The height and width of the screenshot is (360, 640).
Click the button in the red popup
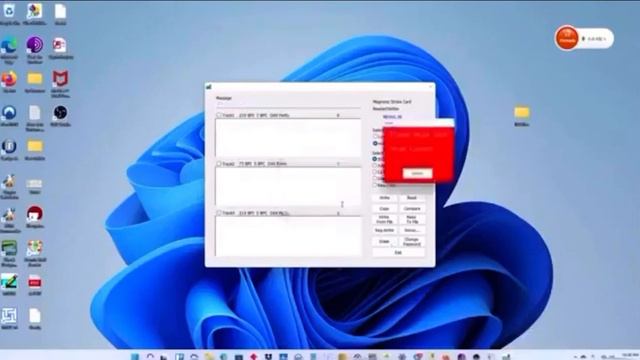[x=417, y=173]
